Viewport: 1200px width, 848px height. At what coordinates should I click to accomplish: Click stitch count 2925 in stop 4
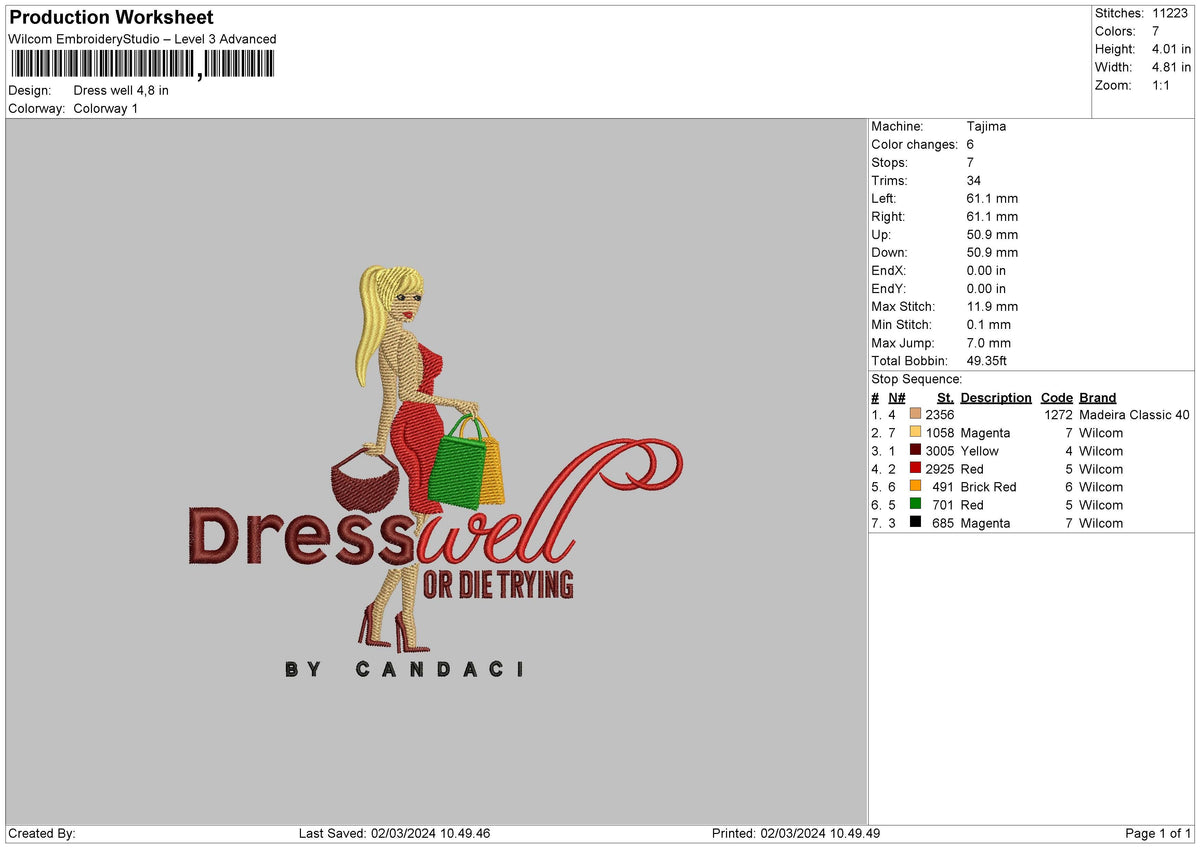click(x=940, y=469)
